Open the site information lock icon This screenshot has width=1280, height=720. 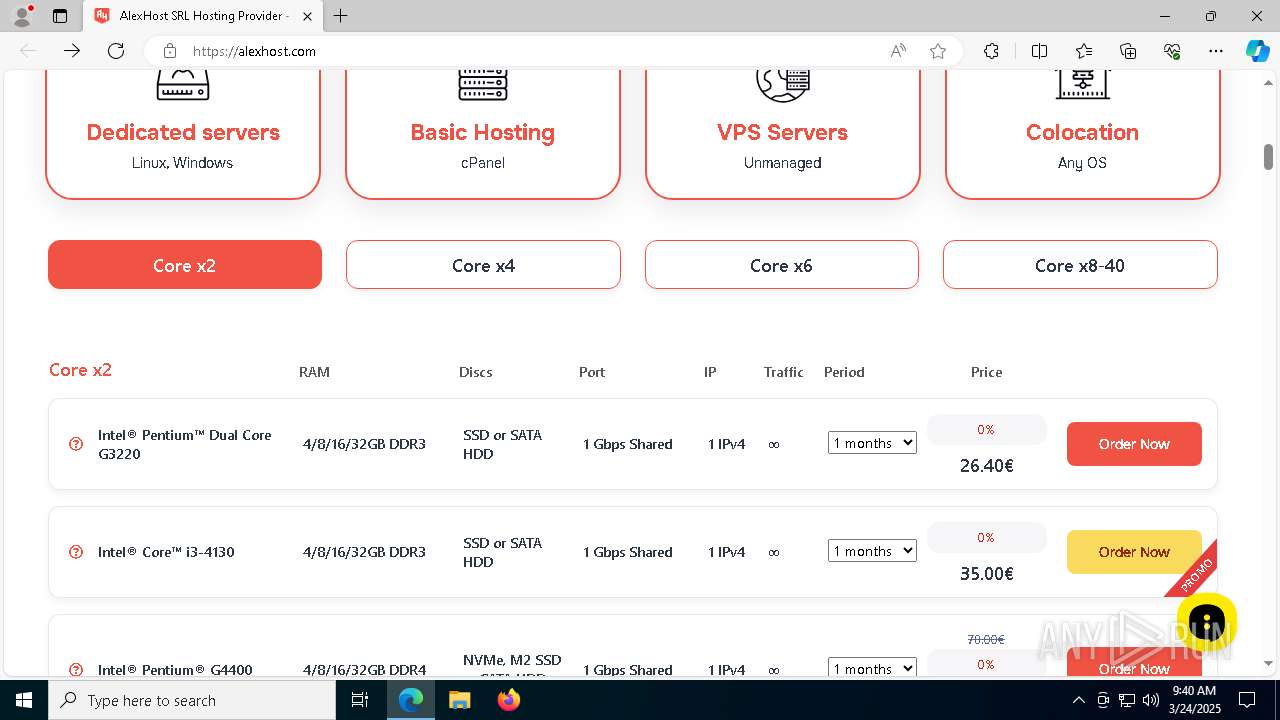(170, 51)
